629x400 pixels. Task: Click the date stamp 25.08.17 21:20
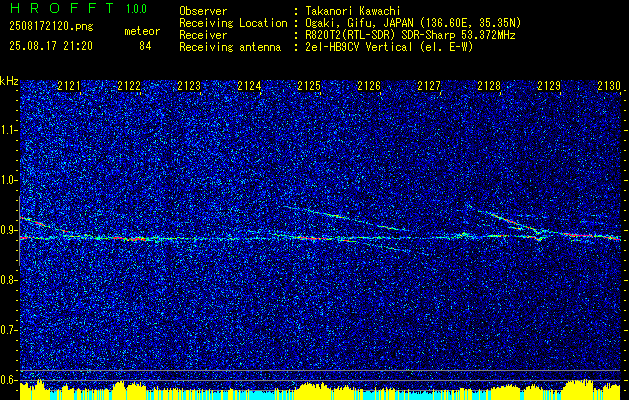coord(51,46)
